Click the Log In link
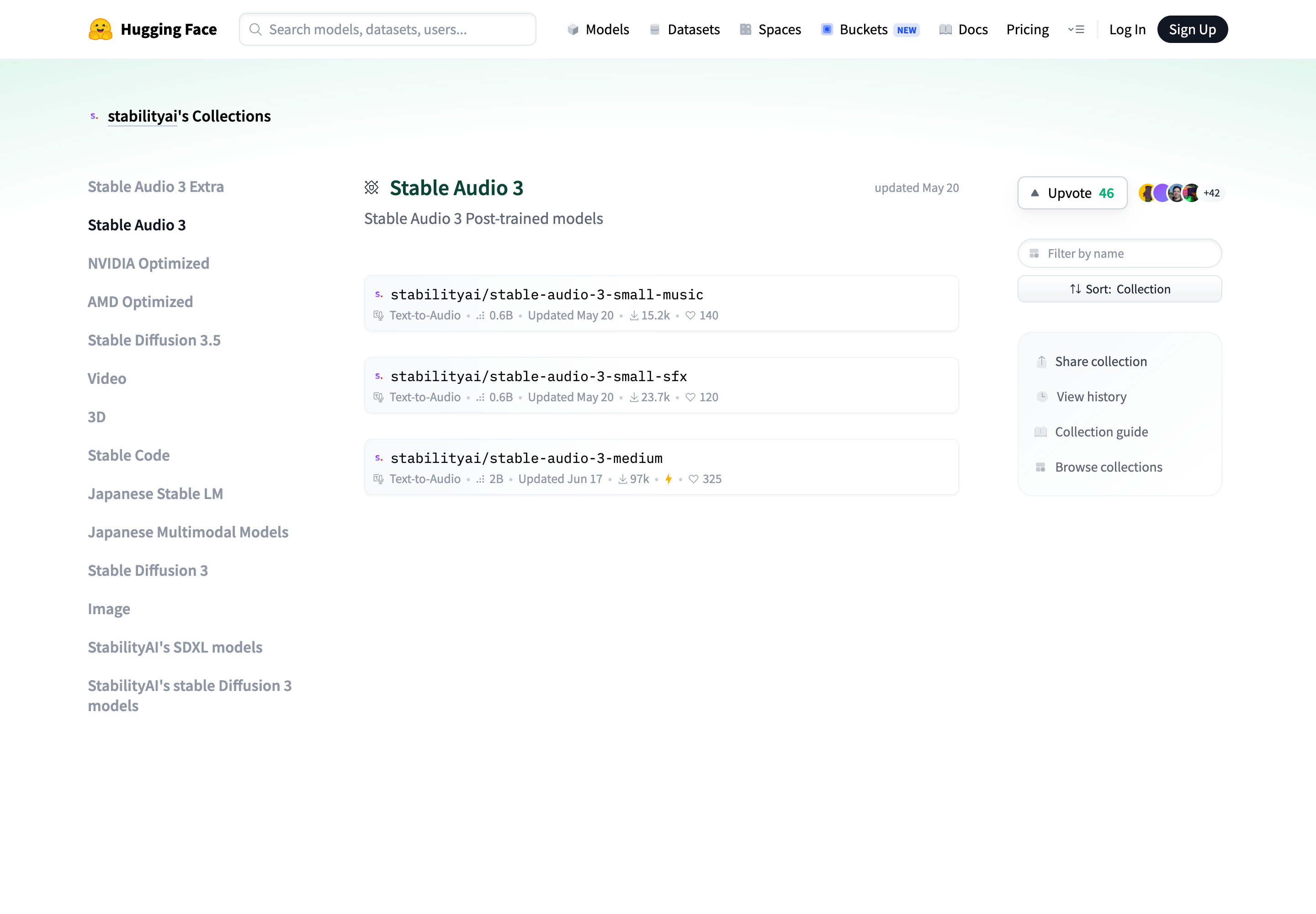This screenshot has width=1316, height=914. click(1127, 29)
